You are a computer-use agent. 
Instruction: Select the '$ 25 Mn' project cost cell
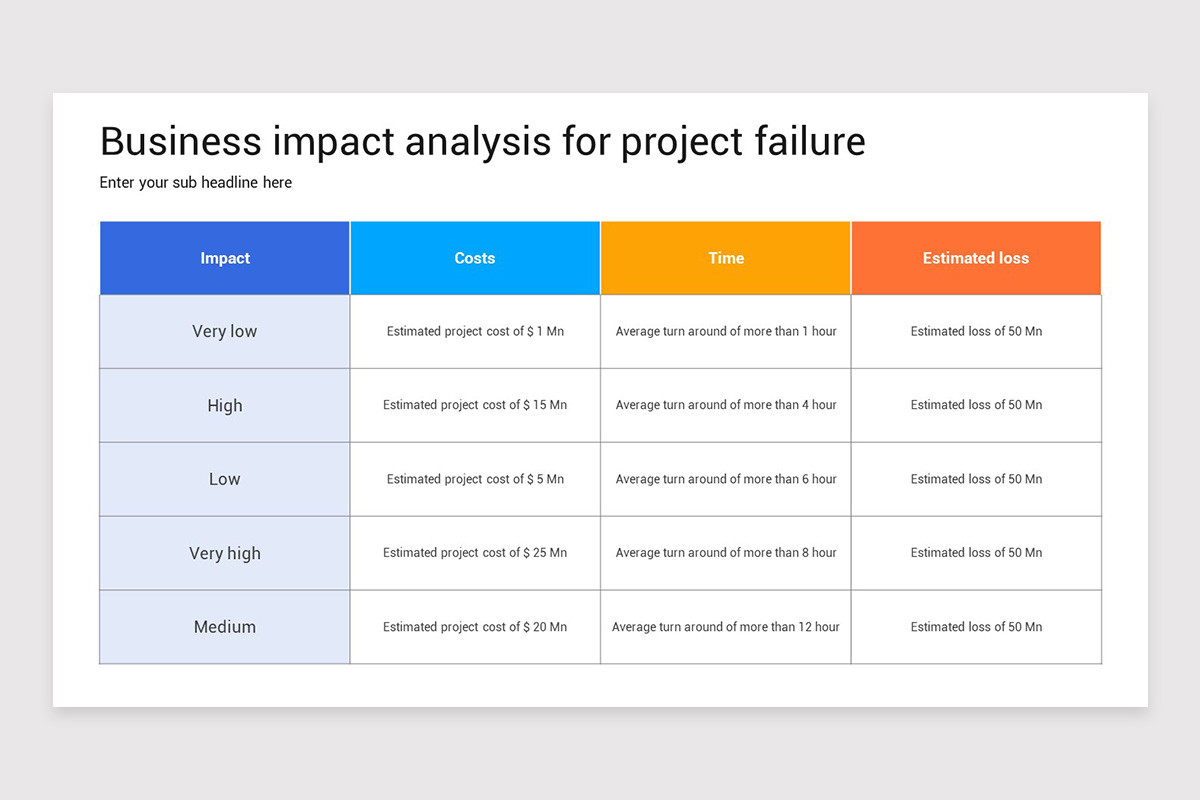475,553
